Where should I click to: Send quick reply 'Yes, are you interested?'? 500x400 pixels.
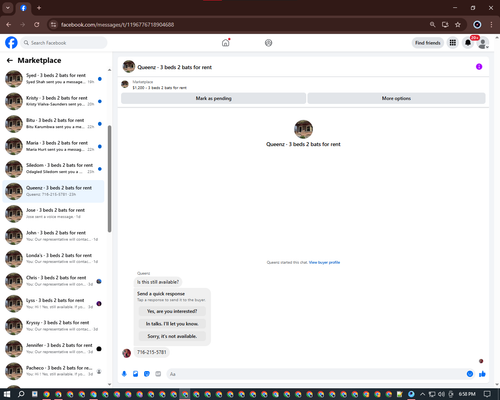coord(172,311)
